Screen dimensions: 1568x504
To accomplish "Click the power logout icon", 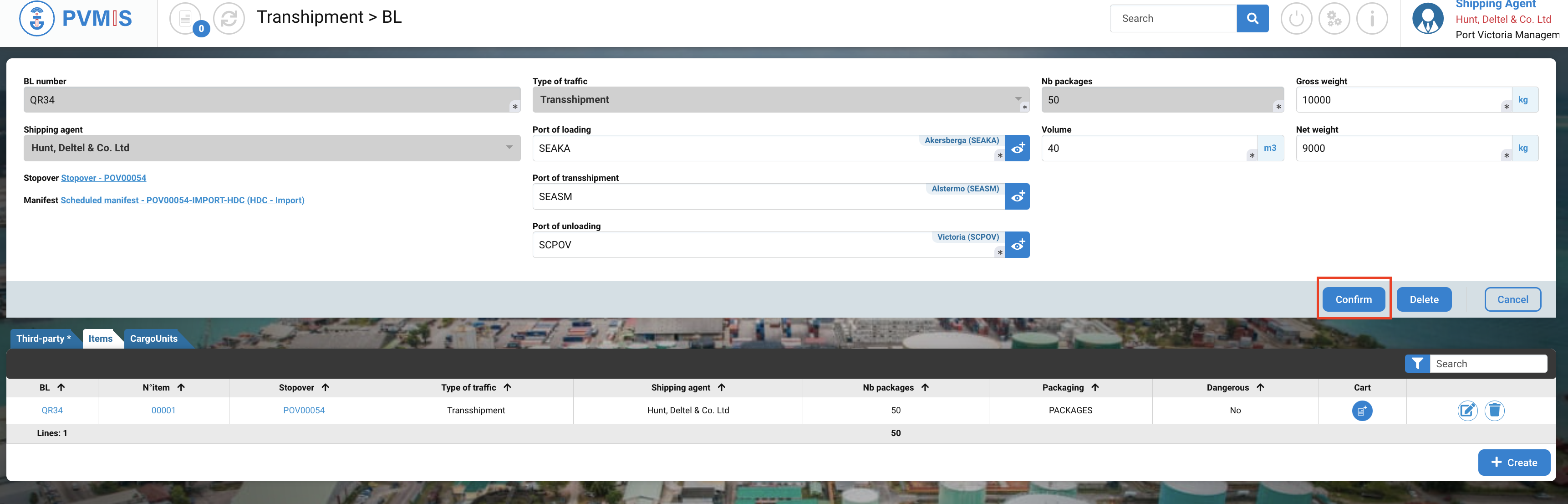I will coord(1296,19).
